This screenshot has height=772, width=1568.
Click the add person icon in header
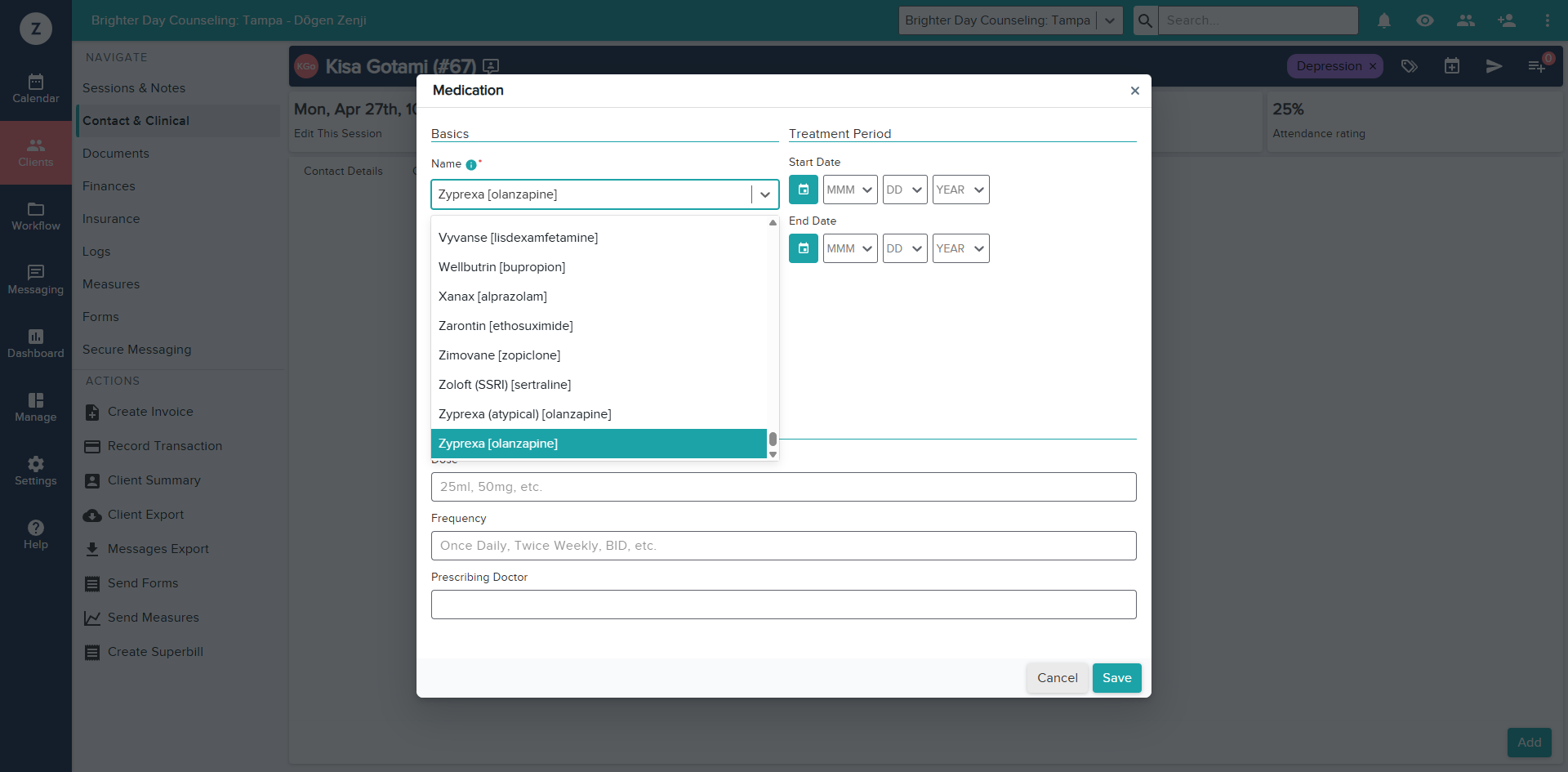coord(1507,20)
